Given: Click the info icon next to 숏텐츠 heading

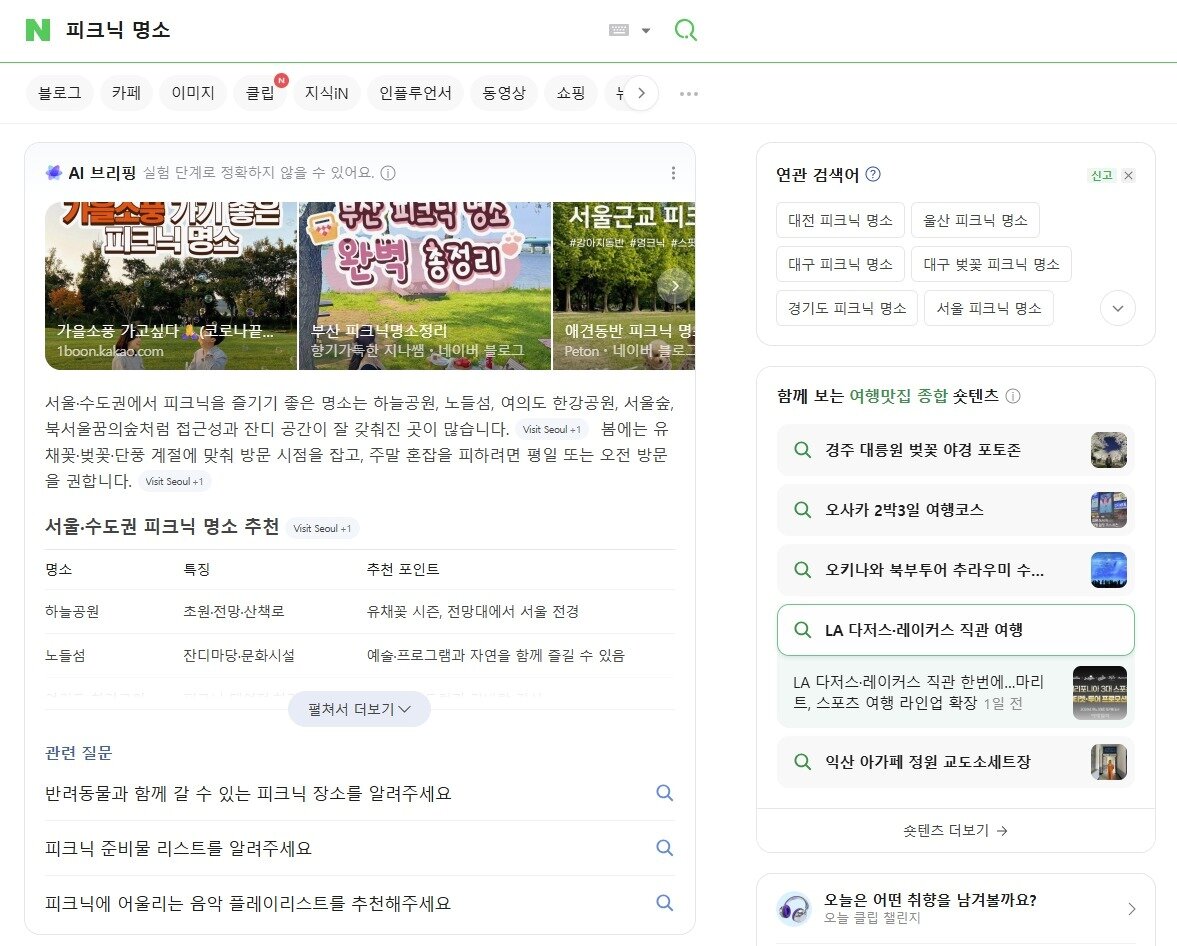Looking at the screenshot, I should 1014,396.
